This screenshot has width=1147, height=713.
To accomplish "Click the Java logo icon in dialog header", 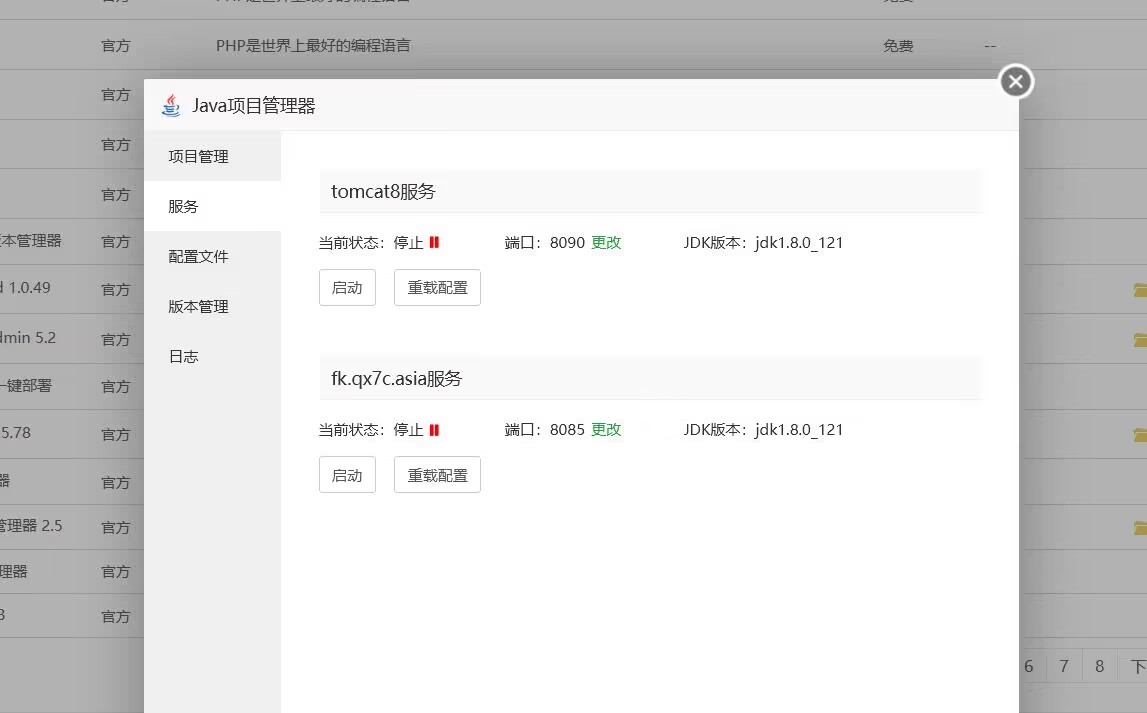I will point(171,105).
